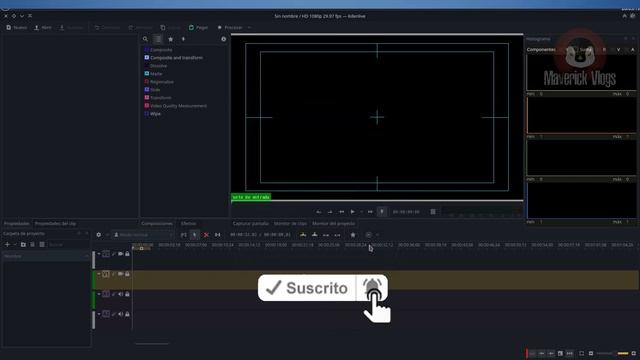Open the dropdown arrow beside Procesar

(x=249, y=27)
